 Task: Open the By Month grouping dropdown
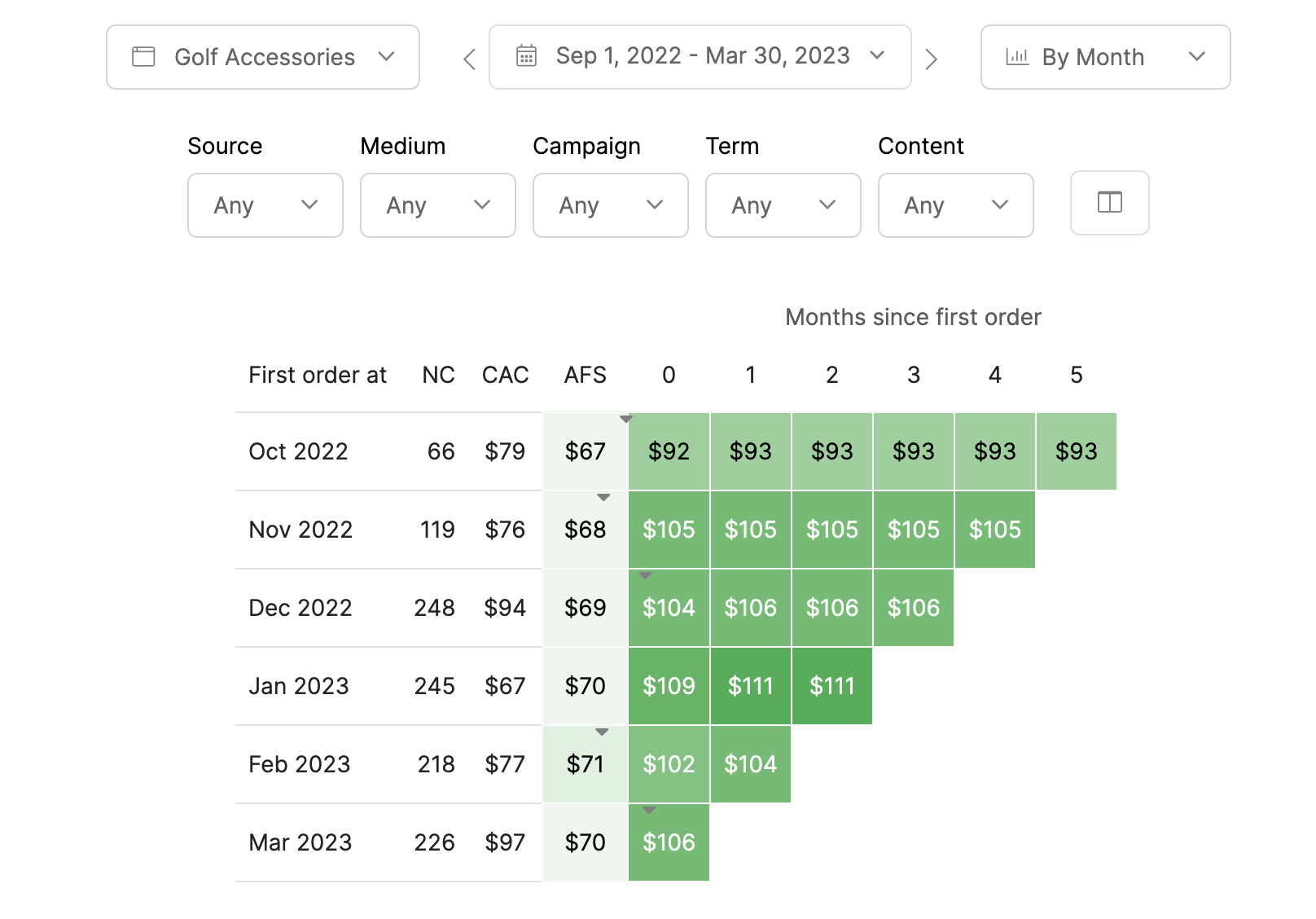1105,57
